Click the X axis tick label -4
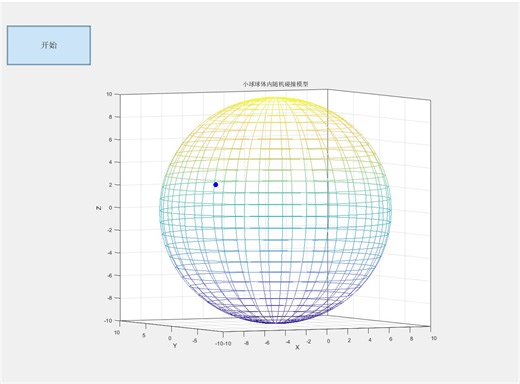This screenshot has height=384, width=520. click(x=287, y=342)
